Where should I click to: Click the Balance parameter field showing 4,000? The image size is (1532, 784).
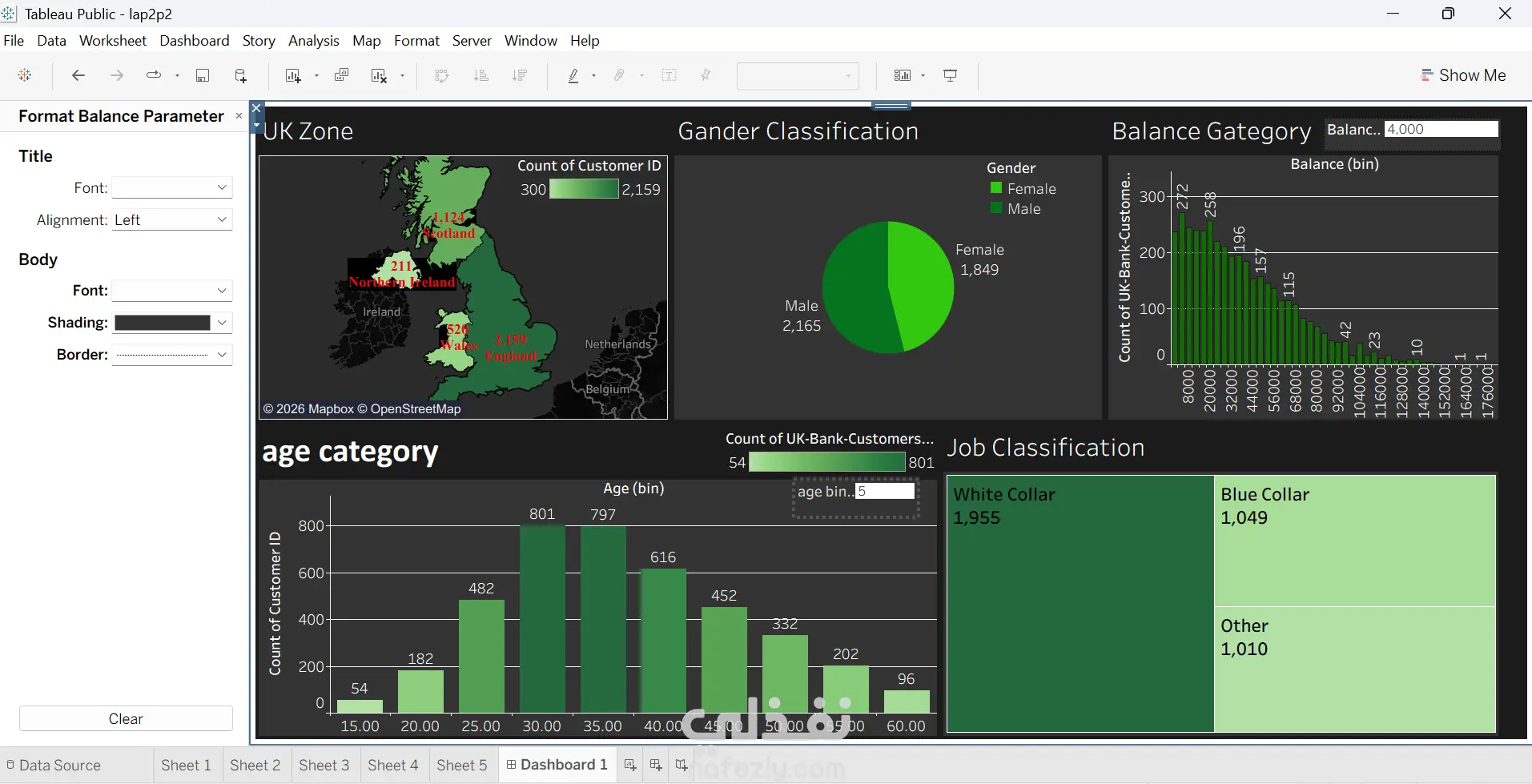pos(1441,130)
